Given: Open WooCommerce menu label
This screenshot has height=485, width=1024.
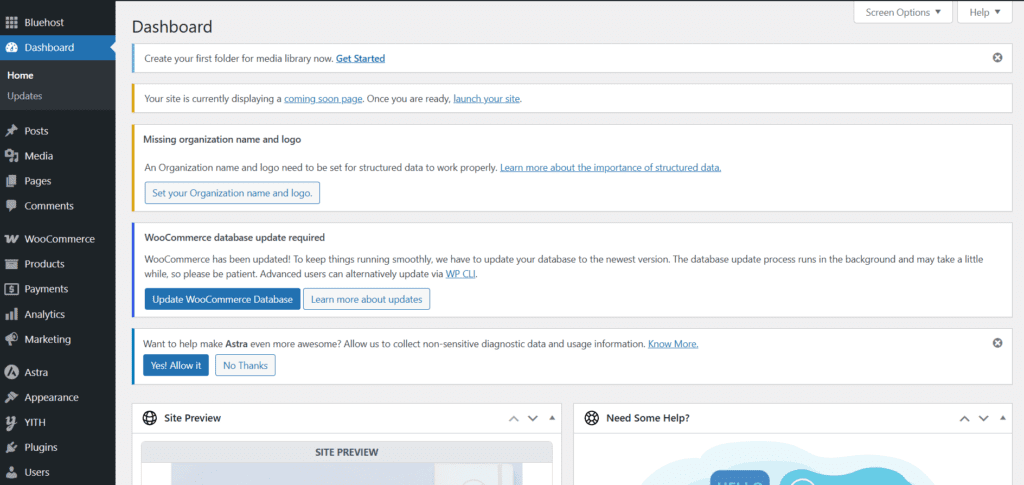Looking at the screenshot, I should click(59, 239).
